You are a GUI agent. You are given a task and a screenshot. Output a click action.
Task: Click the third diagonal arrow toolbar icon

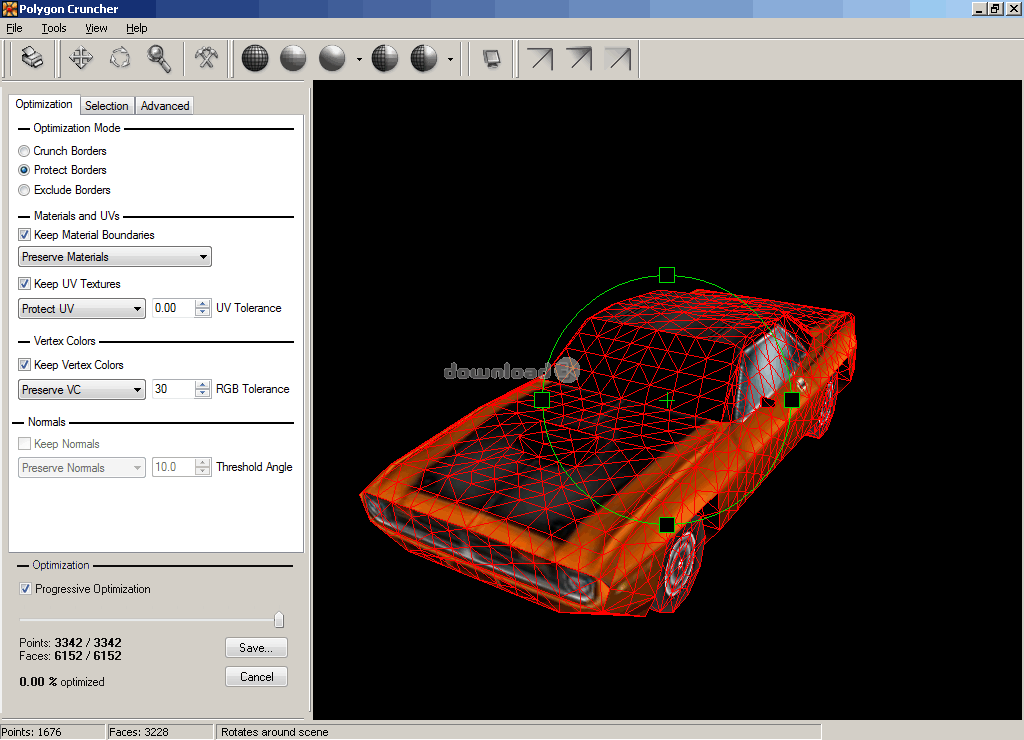coord(618,58)
